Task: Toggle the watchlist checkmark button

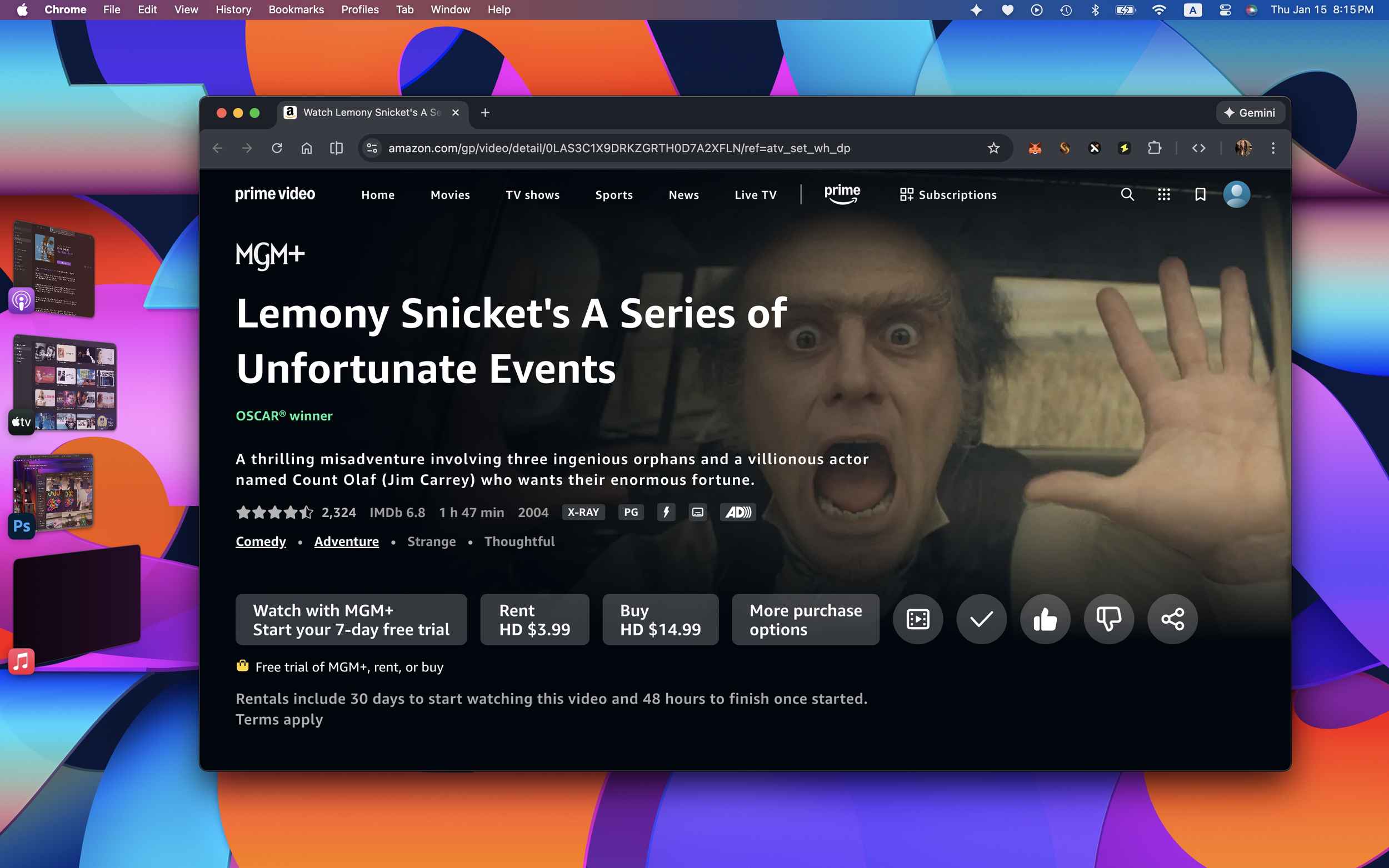Action: pos(981,619)
